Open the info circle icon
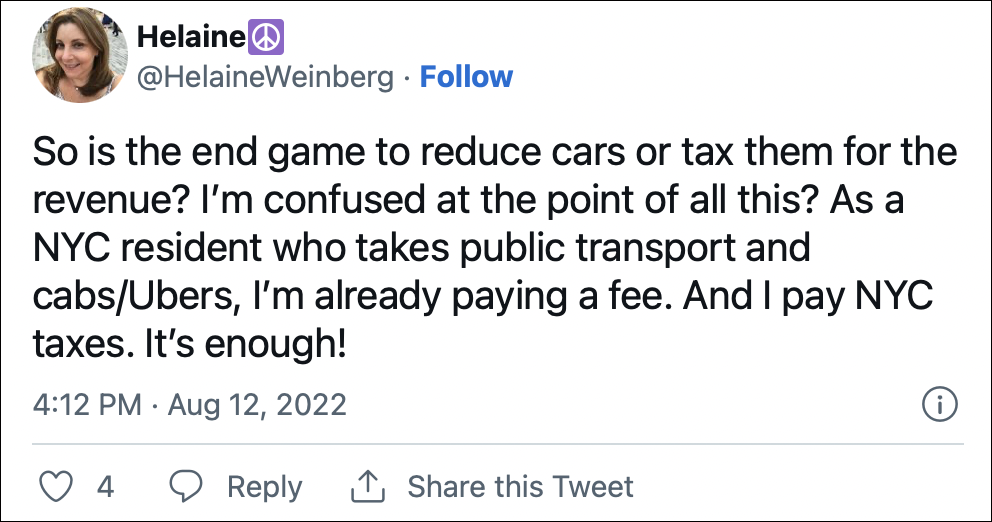This screenshot has height=522, width=992. (x=939, y=405)
